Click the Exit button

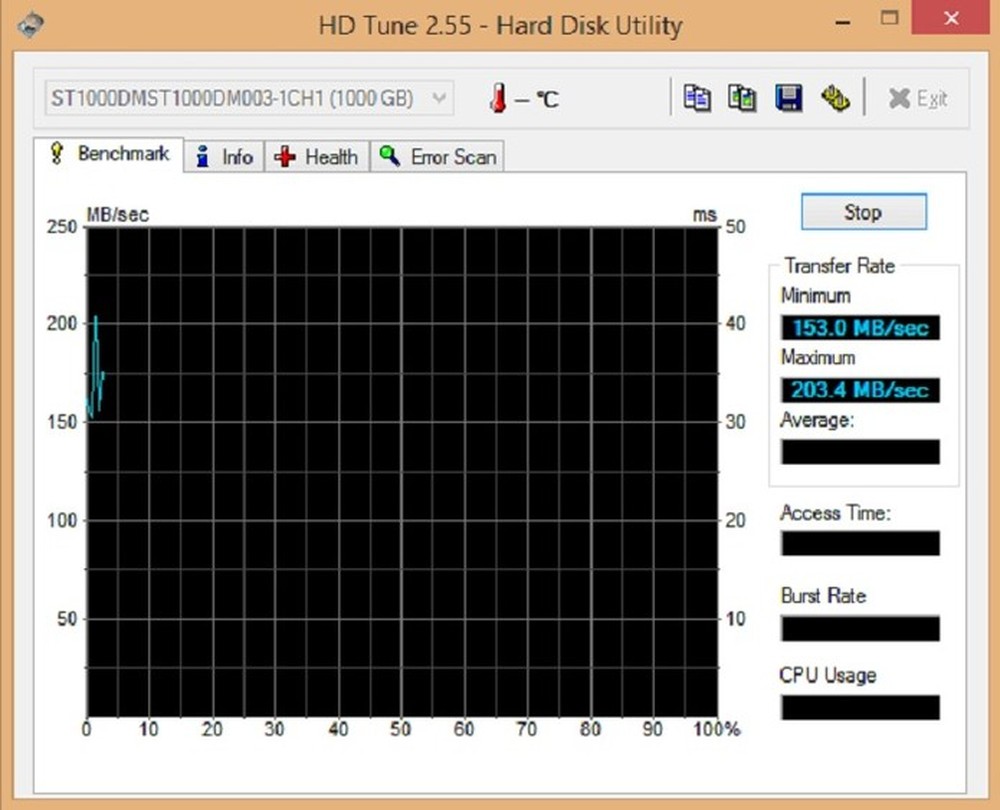point(917,97)
